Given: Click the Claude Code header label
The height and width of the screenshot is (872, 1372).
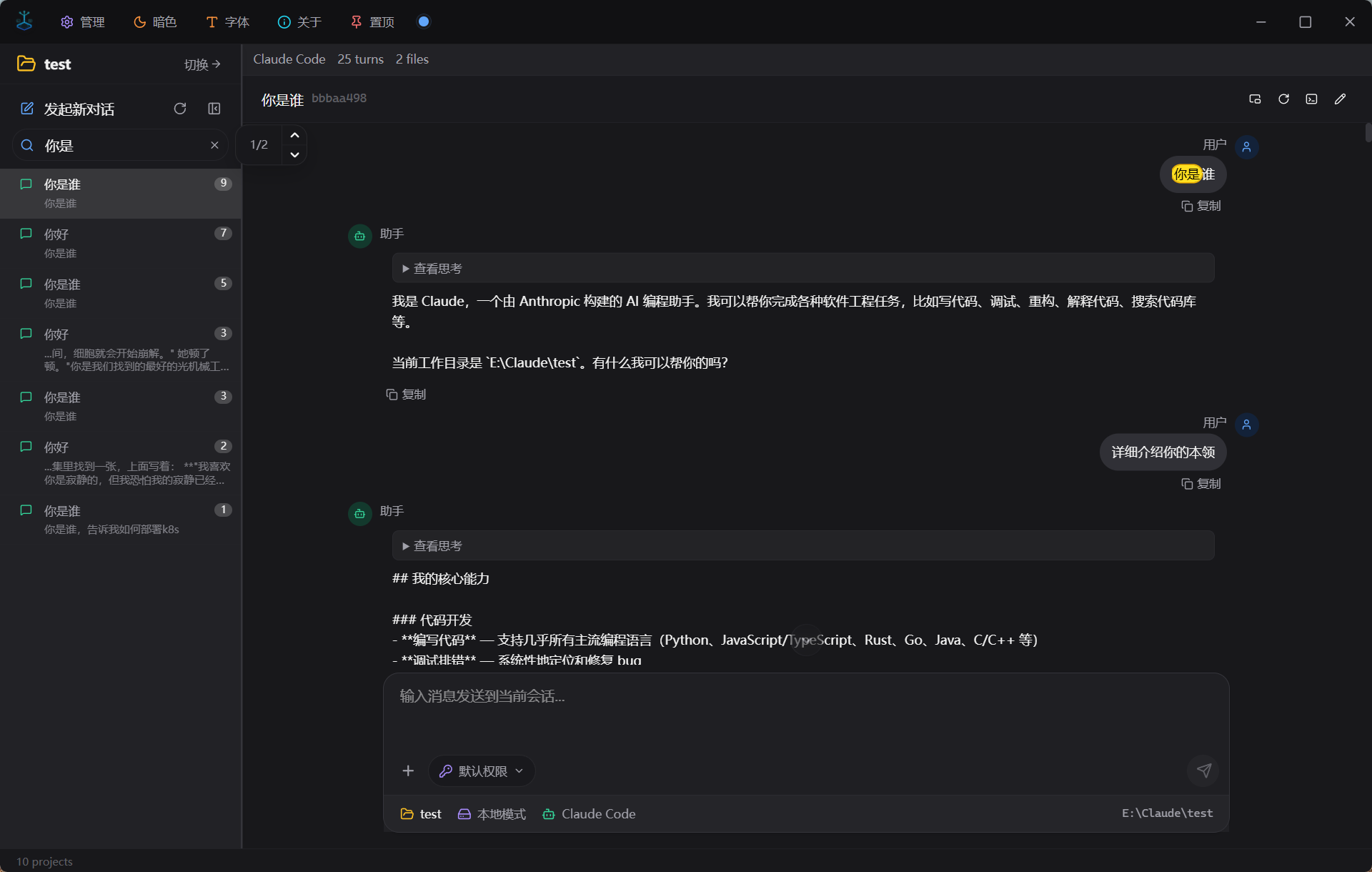Looking at the screenshot, I should pos(289,59).
